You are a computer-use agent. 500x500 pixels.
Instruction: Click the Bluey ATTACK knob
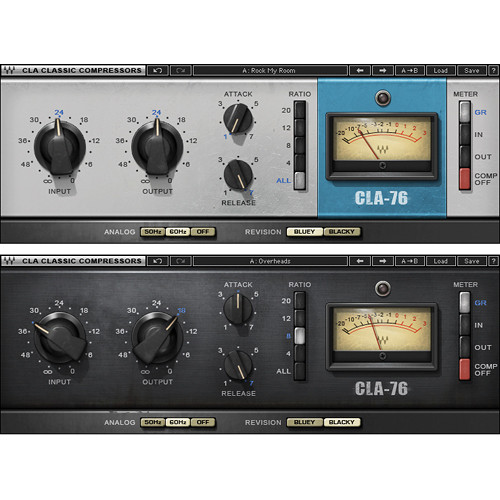tap(238, 119)
